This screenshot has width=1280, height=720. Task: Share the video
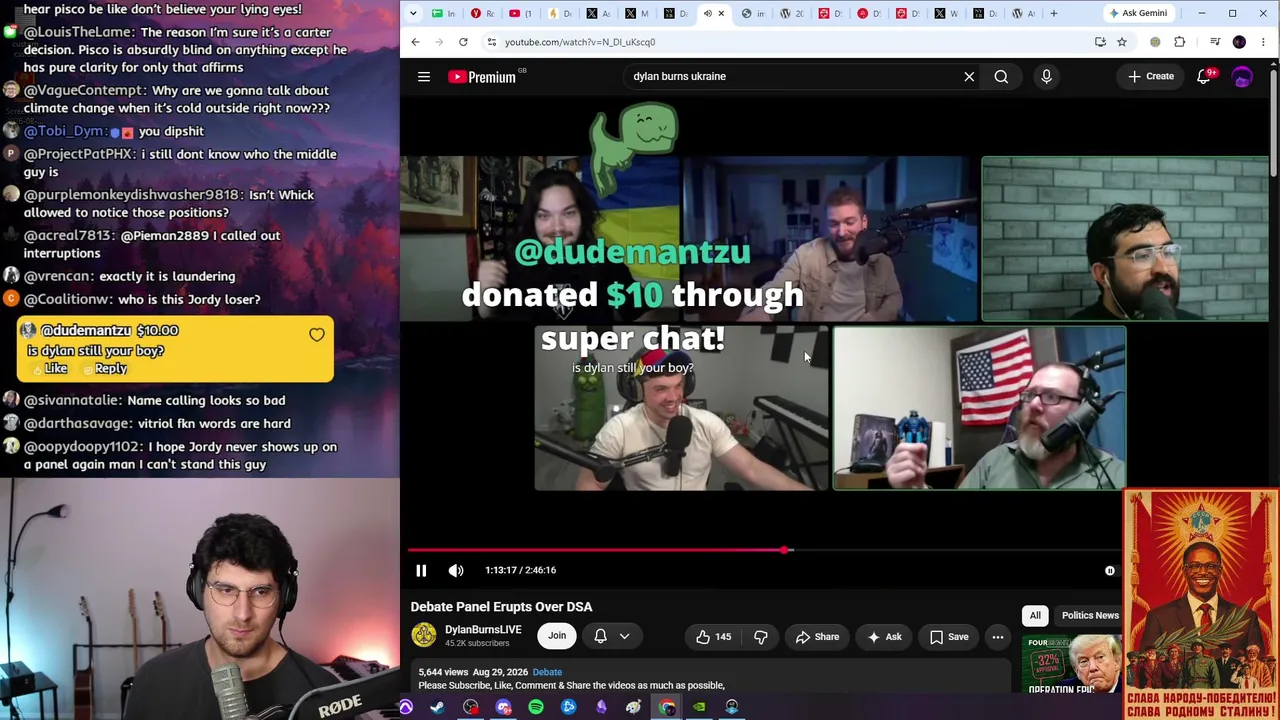[x=817, y=637]
